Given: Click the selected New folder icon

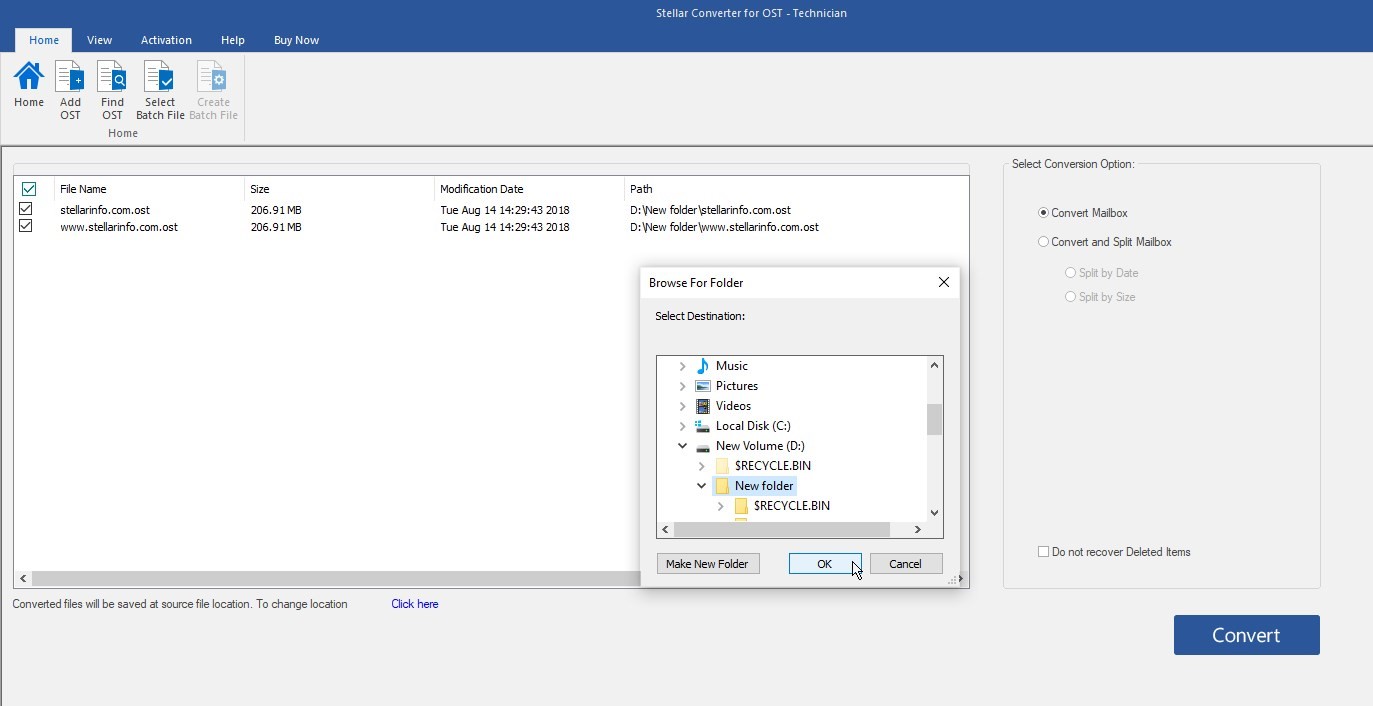Looking at the screenshot, I should tap(722, 486).
